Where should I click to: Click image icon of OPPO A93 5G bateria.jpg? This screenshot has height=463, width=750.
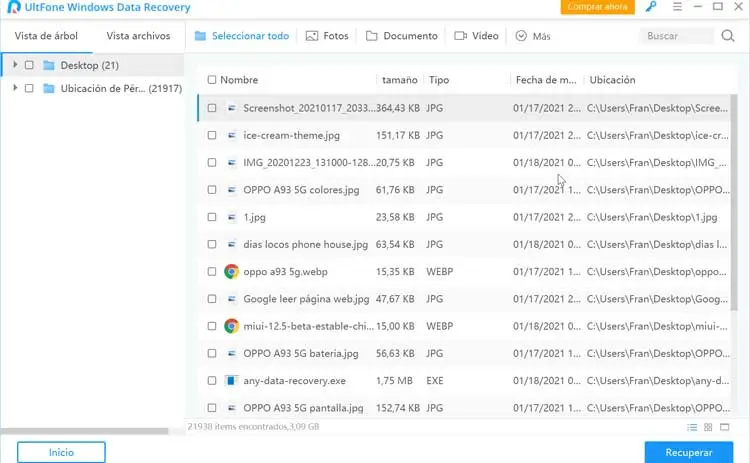point(232,353)
